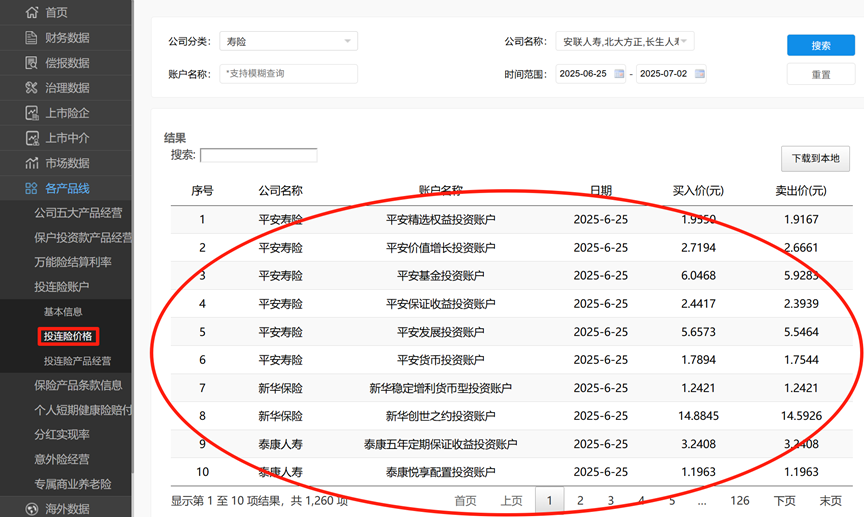This screenshot has width=864, height=517.
Task: Click the 重置 reset button
Action: point(820,74)
